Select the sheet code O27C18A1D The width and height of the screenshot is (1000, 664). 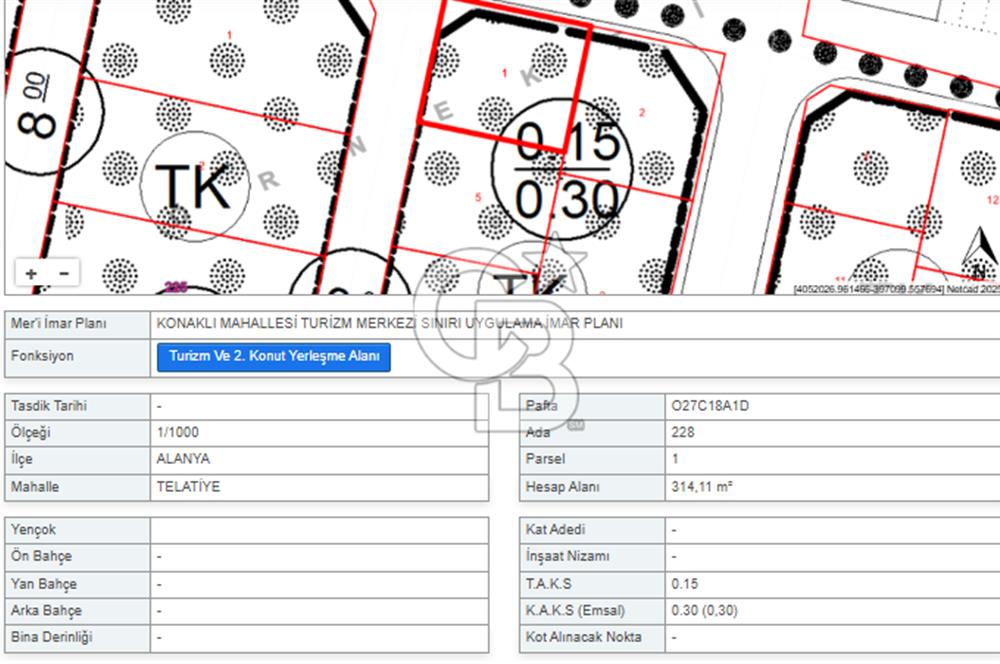710,406
